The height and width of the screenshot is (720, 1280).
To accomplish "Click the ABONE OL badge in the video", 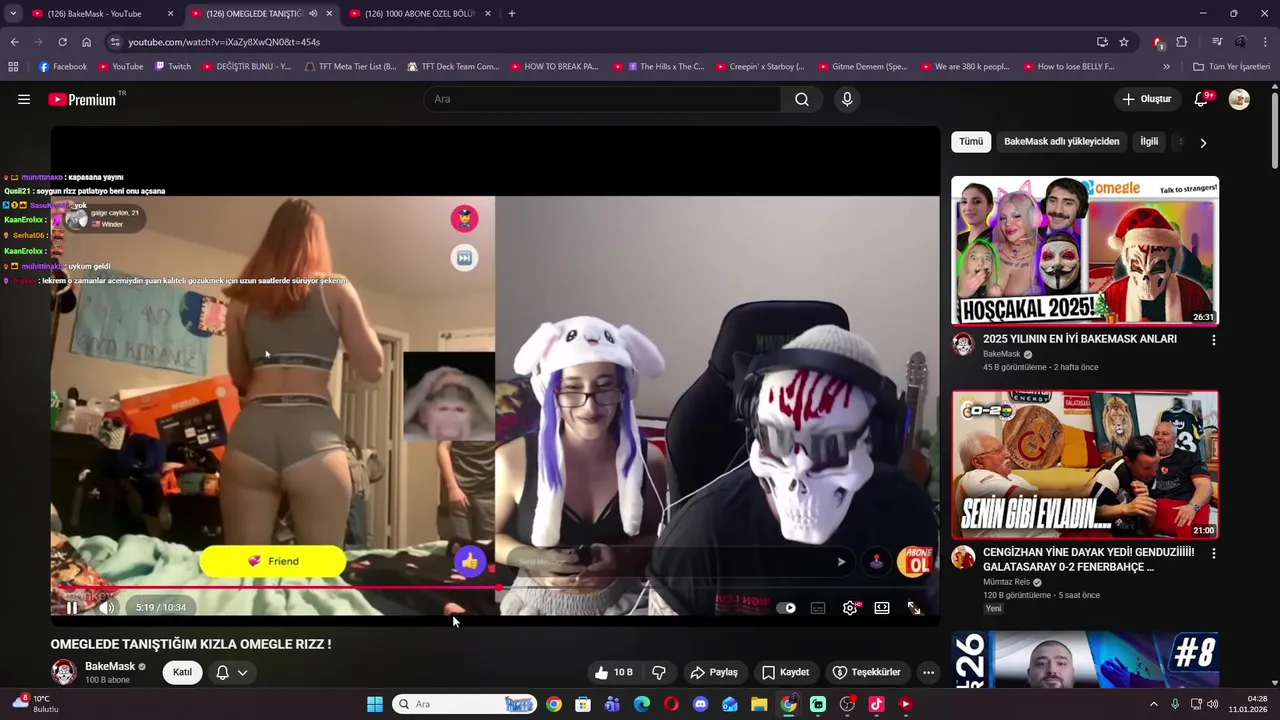I will [x=914, y=561].
